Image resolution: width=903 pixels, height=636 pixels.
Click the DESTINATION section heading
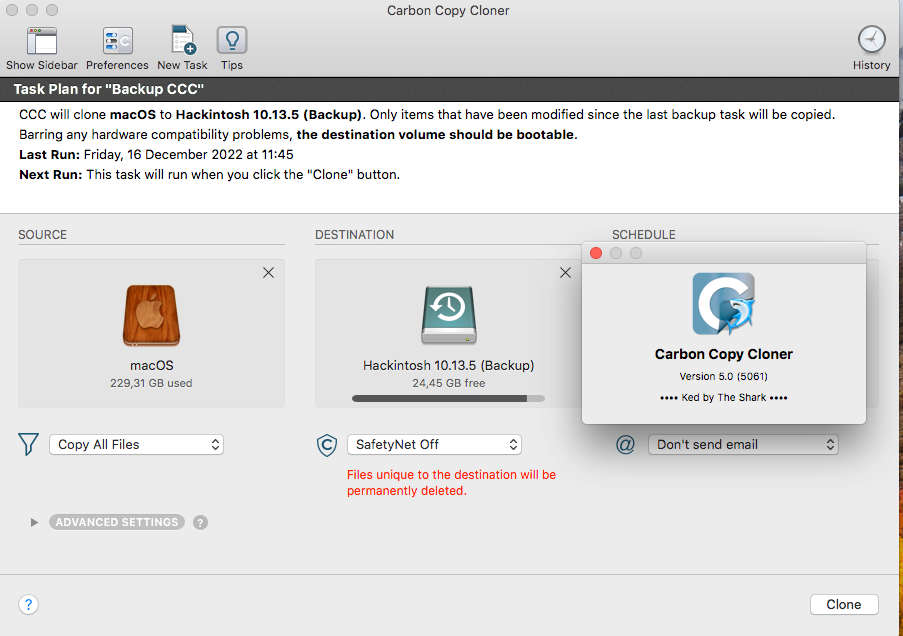[x=354, y=234]
